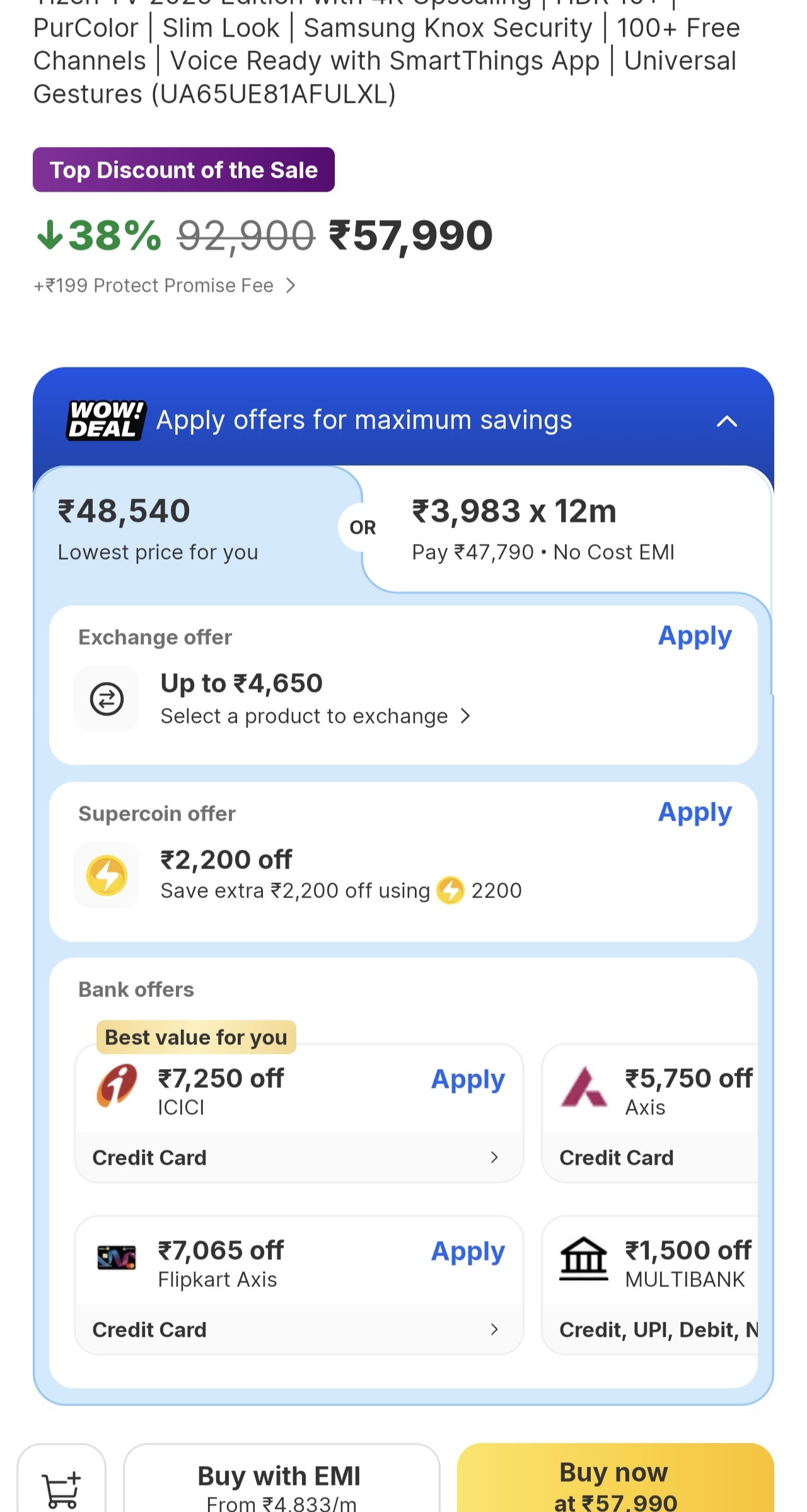The height and width of the screenshot is (1512, 807).
Task: Tap the ICICI bank logo
Action: (x=117, y=1086)
